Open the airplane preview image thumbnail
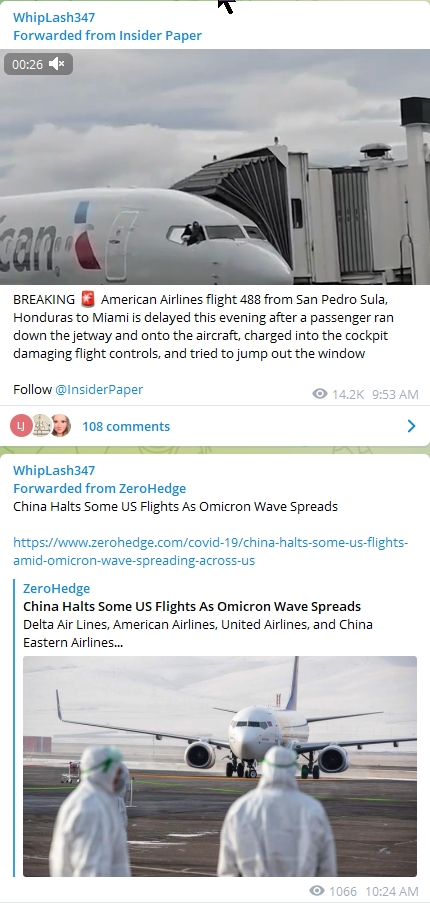 [x=220, y=766]
